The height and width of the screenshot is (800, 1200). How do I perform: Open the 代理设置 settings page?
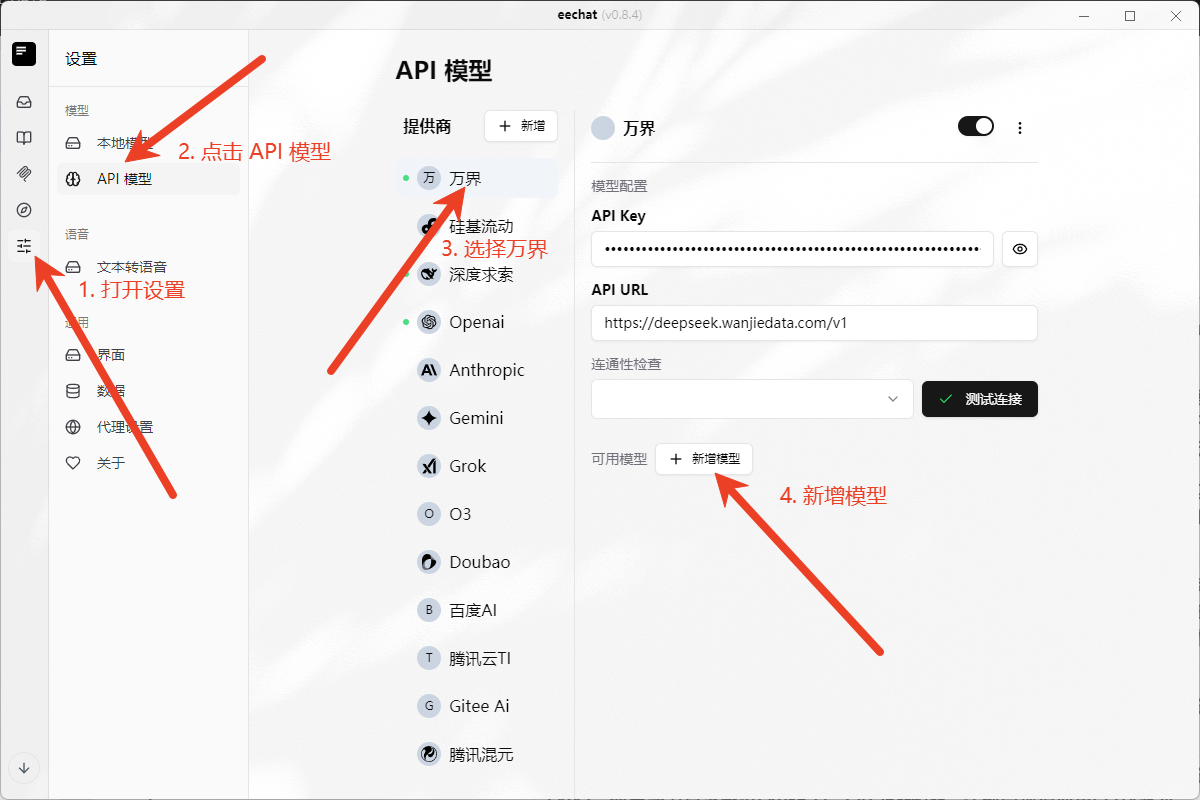[x=148, y=427]
